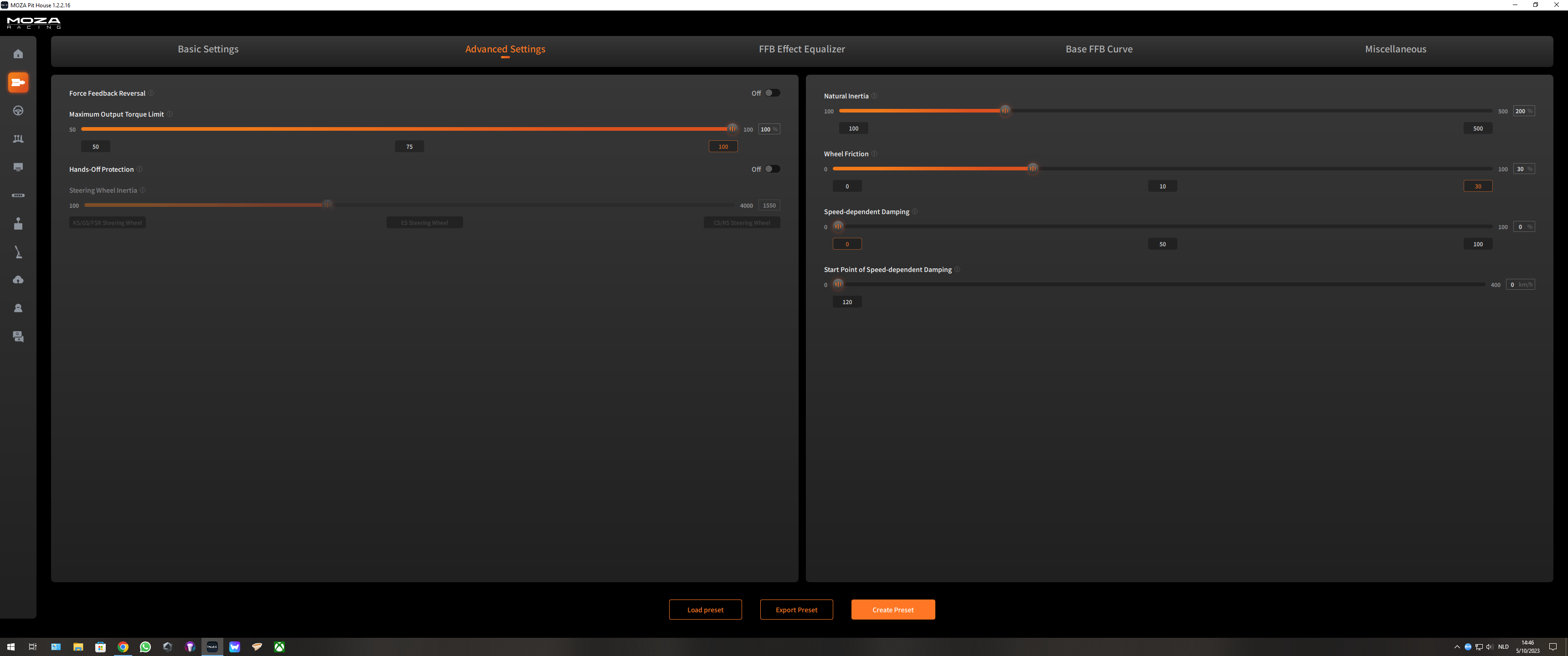Click the Create Preset button

coord(892,610)
